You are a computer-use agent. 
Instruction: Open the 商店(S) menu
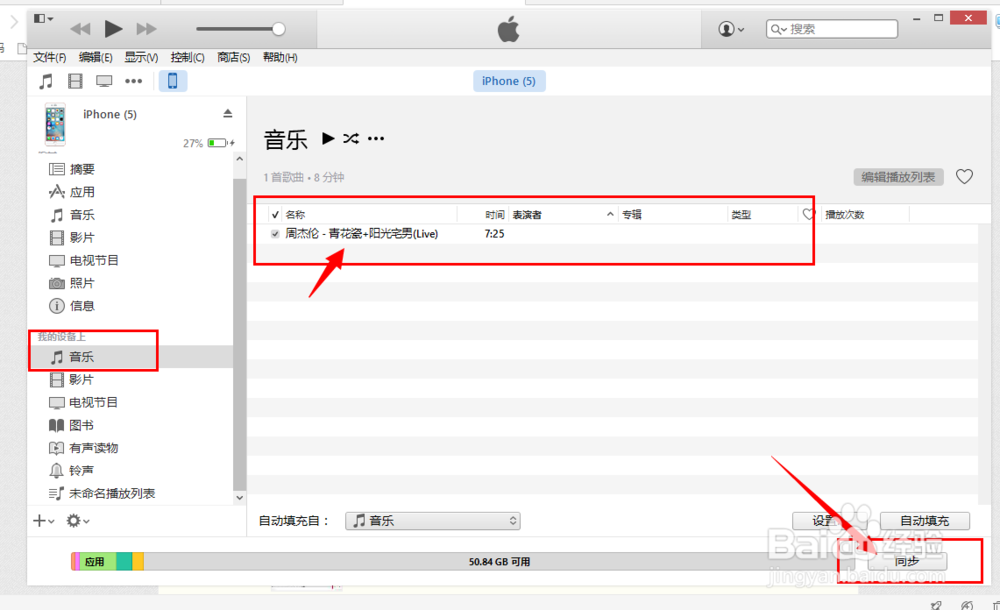[233, 57]
